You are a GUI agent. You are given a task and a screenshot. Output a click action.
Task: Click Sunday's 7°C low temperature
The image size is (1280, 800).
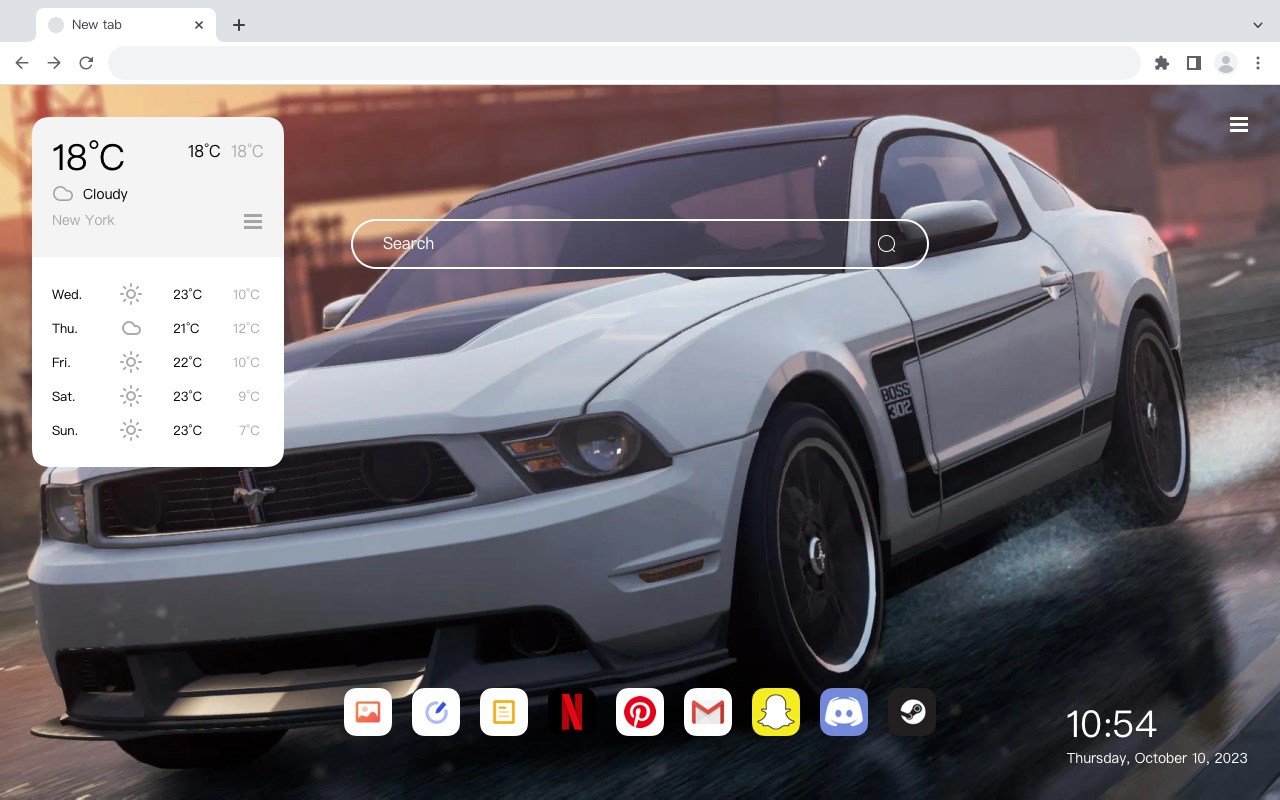point(249,430)
